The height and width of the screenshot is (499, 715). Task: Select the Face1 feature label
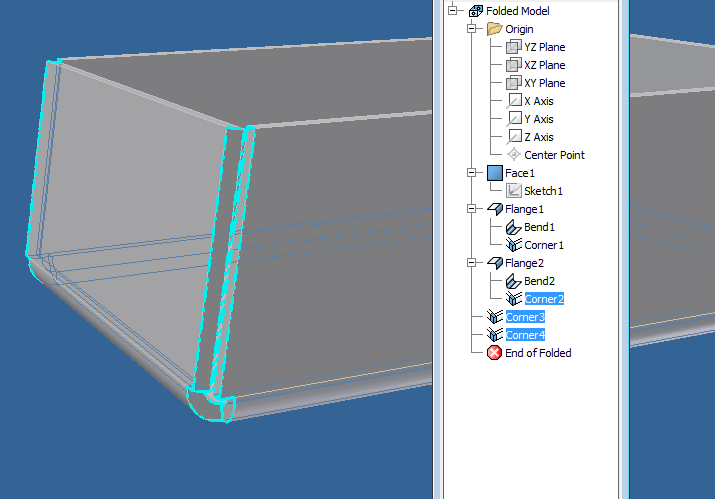[519, 173]
